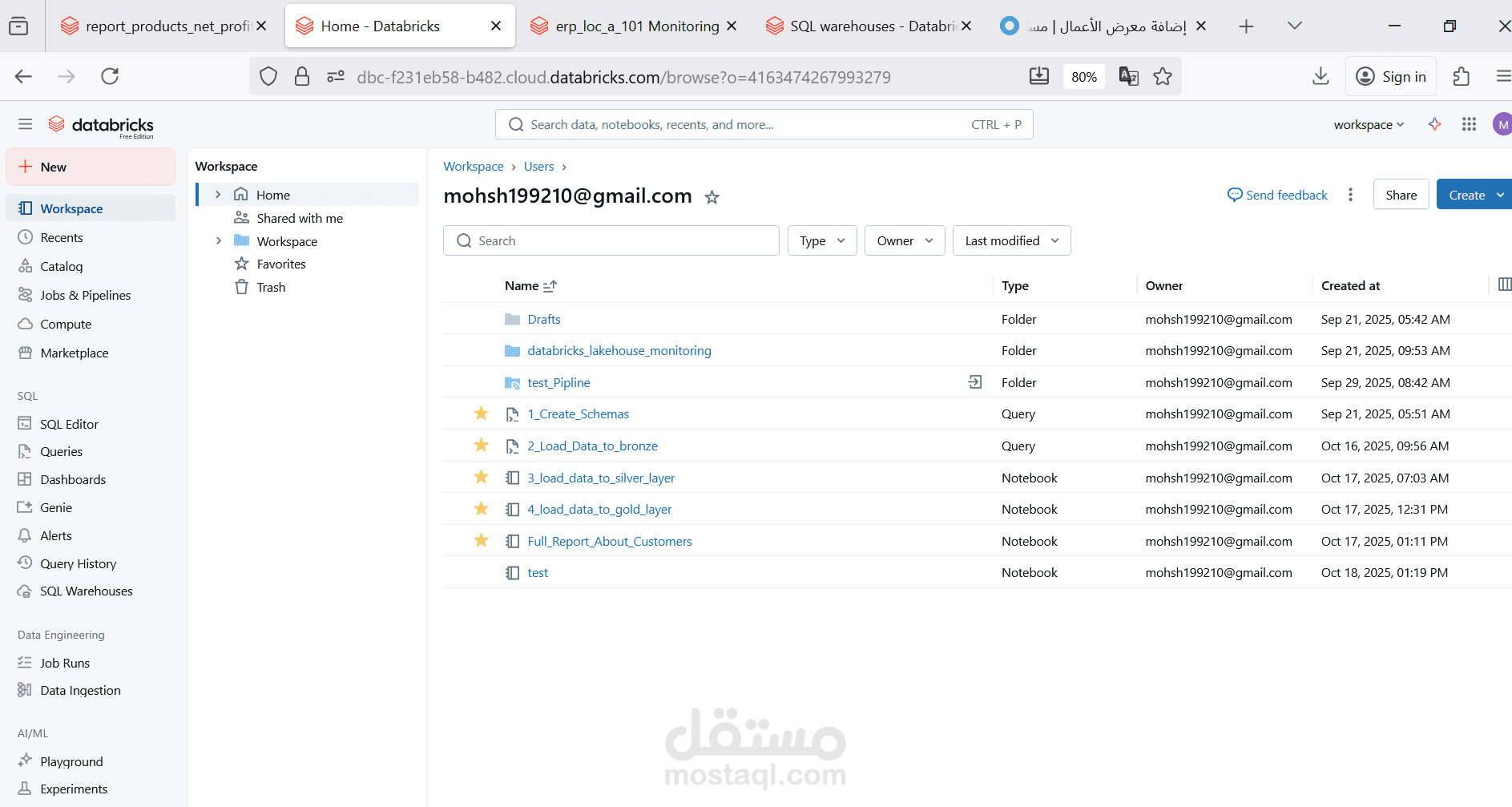Unstar the 1_Create_Schemas query

(x=482, y=414)
